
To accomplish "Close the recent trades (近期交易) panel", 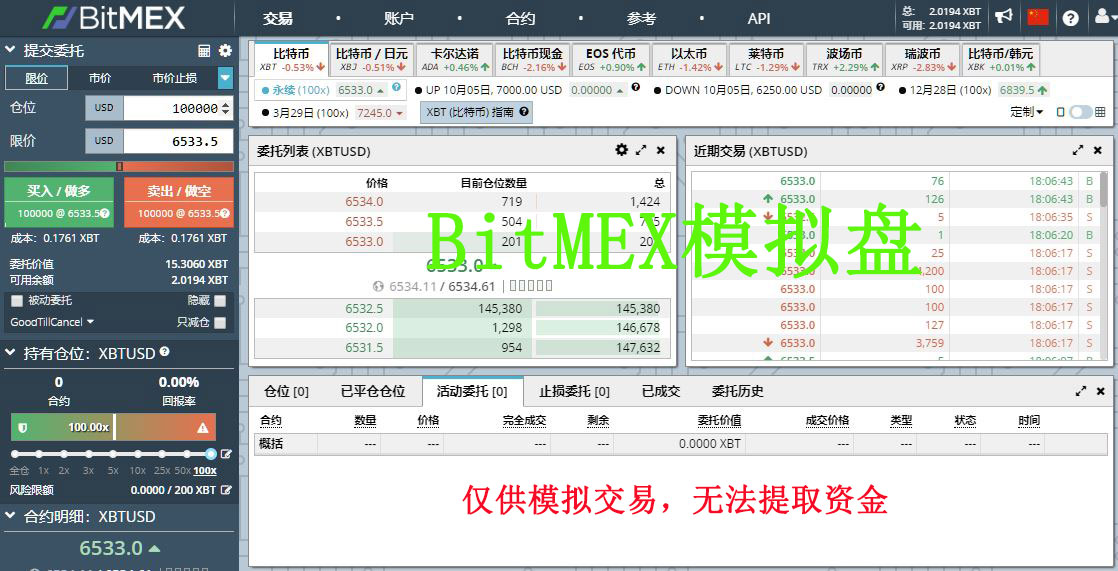I will [x=1098, y=150].
